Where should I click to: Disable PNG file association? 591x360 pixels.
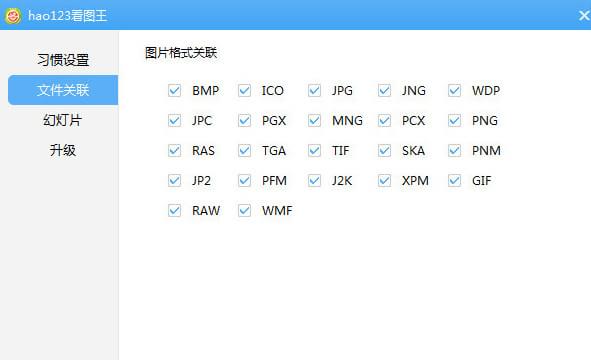click(x=455, y=121)
